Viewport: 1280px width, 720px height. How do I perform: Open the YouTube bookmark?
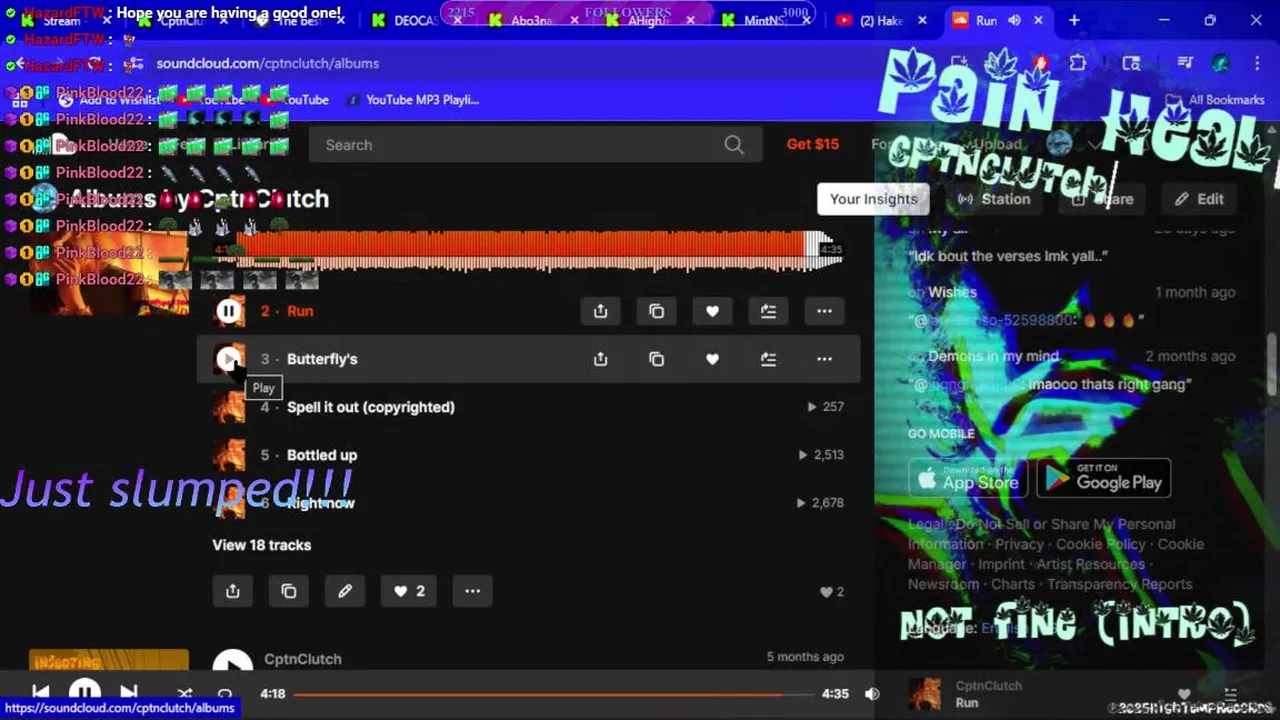(297, 100)
